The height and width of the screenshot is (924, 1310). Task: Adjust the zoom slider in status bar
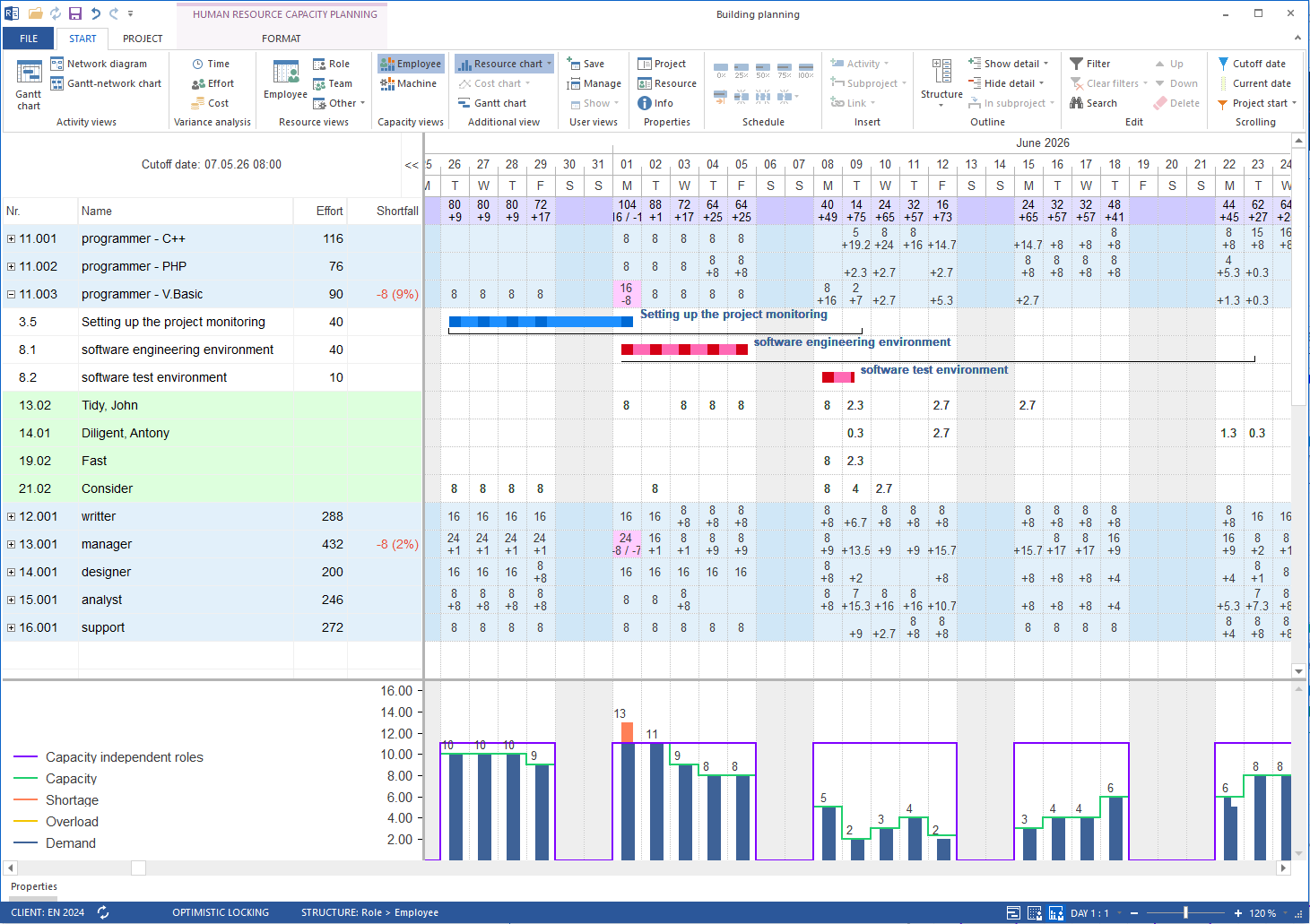(1185, 912)
